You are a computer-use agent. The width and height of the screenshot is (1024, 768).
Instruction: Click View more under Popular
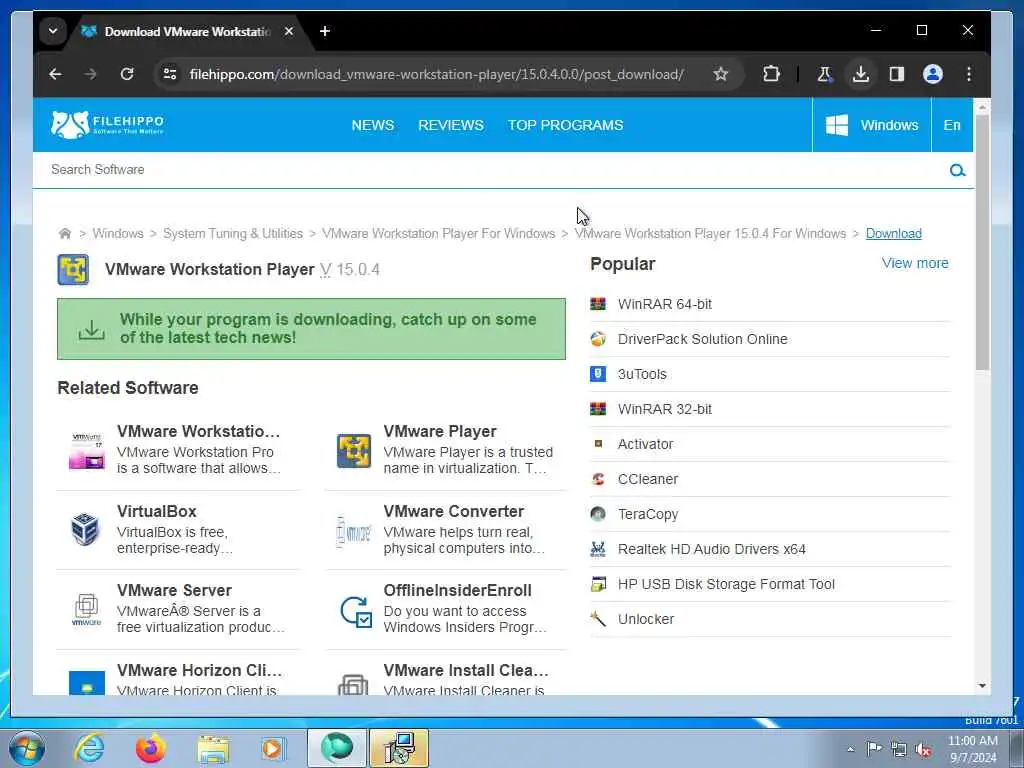[915, 263]
